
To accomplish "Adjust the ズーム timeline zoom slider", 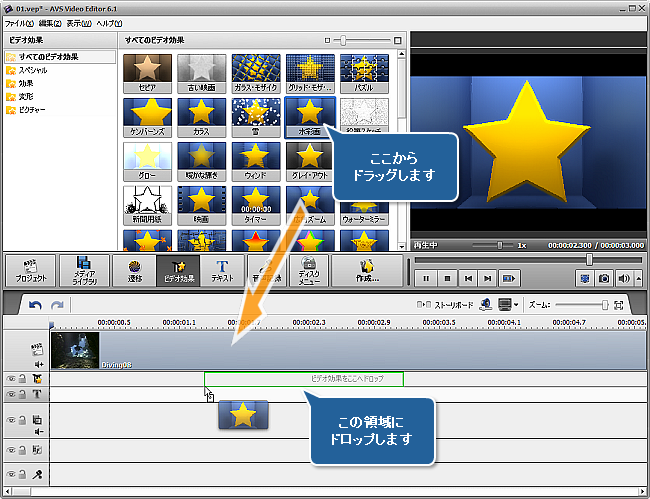I will (604, 305).
